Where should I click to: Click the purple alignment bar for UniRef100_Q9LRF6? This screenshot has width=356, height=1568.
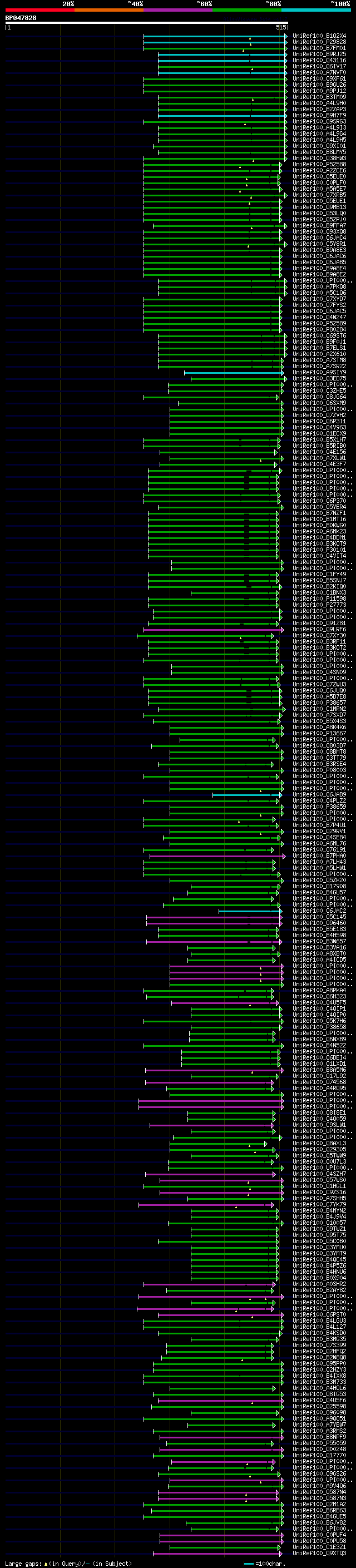(x=214, y=630)
